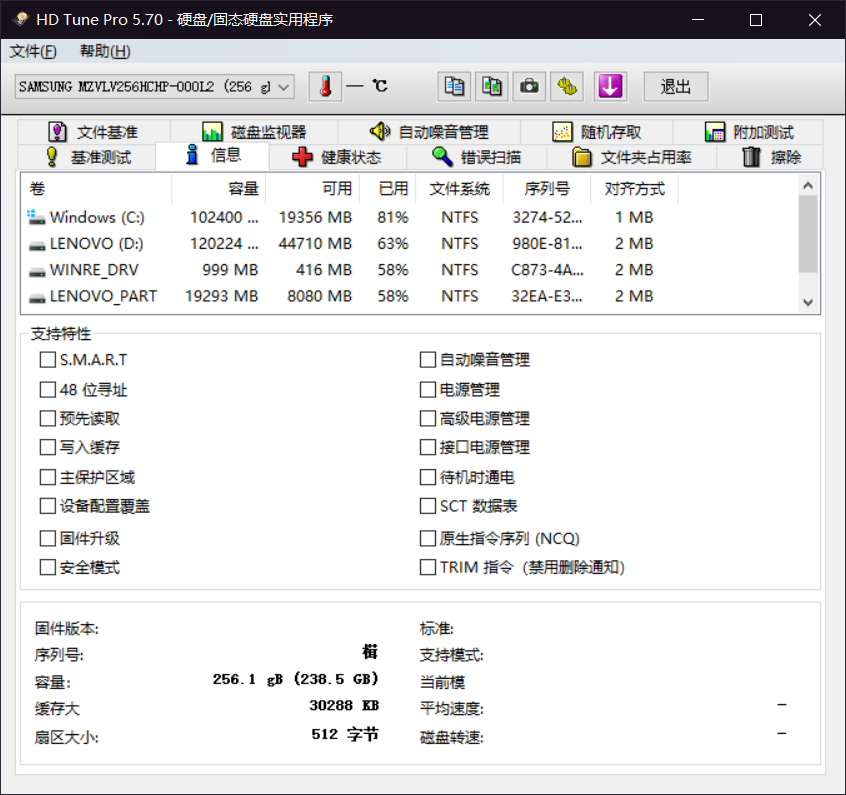
Task: Switch to the 基准测试 tab
Action: coord(88,157)
